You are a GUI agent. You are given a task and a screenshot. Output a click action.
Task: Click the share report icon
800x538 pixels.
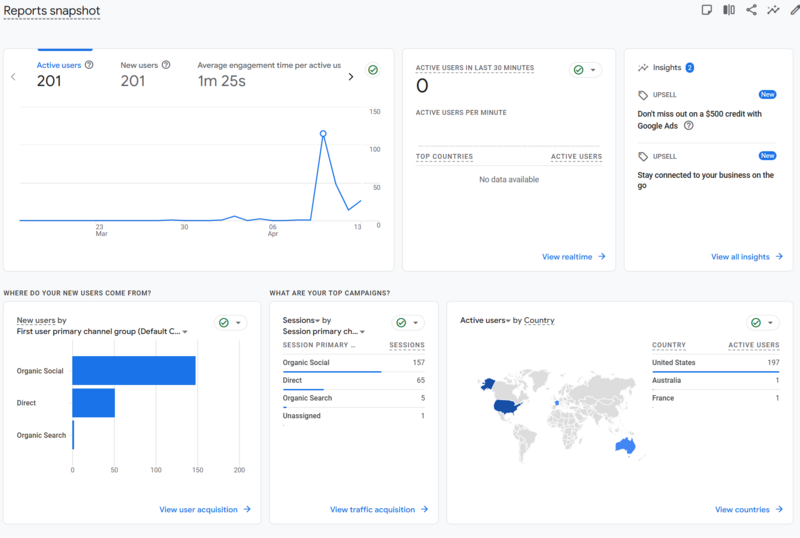pyautogui.click(x=751, y=10)
